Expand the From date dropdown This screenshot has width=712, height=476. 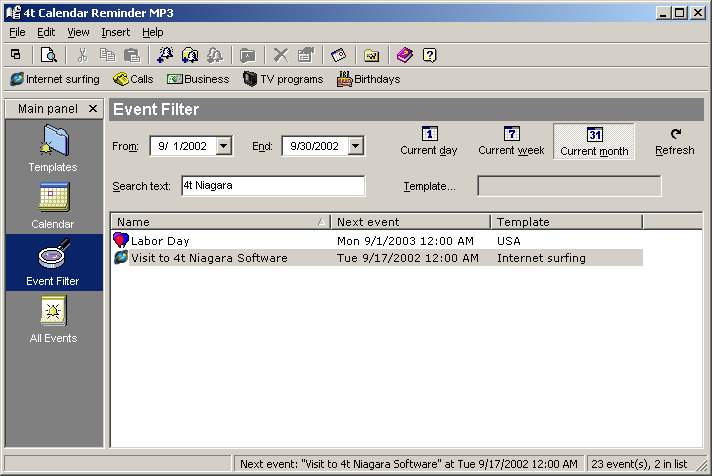tap(223, 146)
